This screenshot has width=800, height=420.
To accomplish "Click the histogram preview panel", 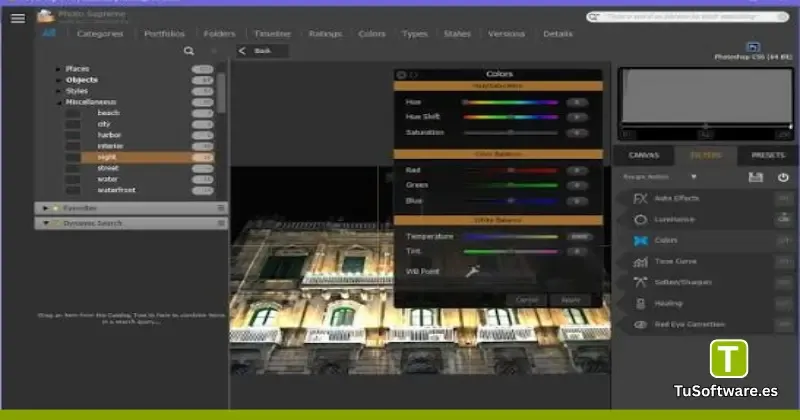I will click(x=706, y=104).
